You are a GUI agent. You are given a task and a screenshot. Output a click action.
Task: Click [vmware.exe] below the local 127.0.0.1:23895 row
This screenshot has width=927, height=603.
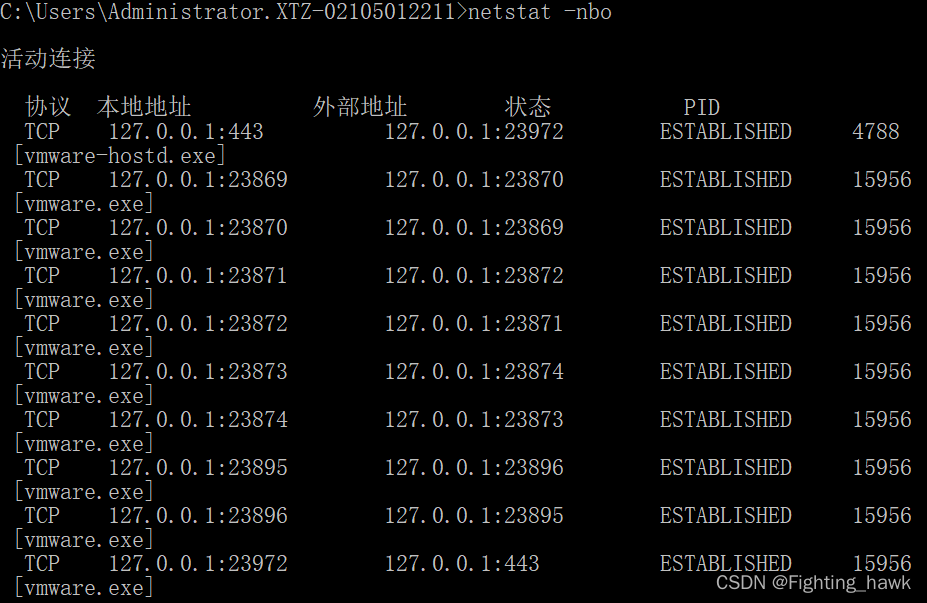(83, 492)
